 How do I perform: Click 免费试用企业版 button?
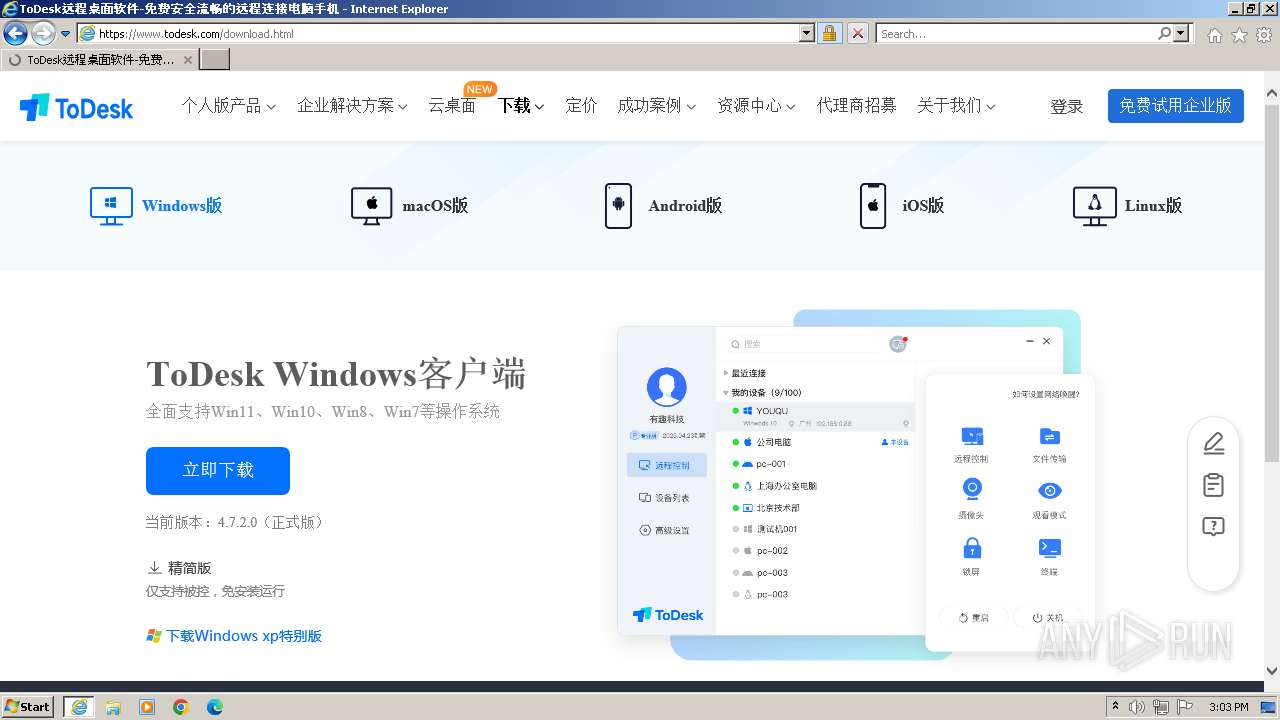pos(1176,106)
